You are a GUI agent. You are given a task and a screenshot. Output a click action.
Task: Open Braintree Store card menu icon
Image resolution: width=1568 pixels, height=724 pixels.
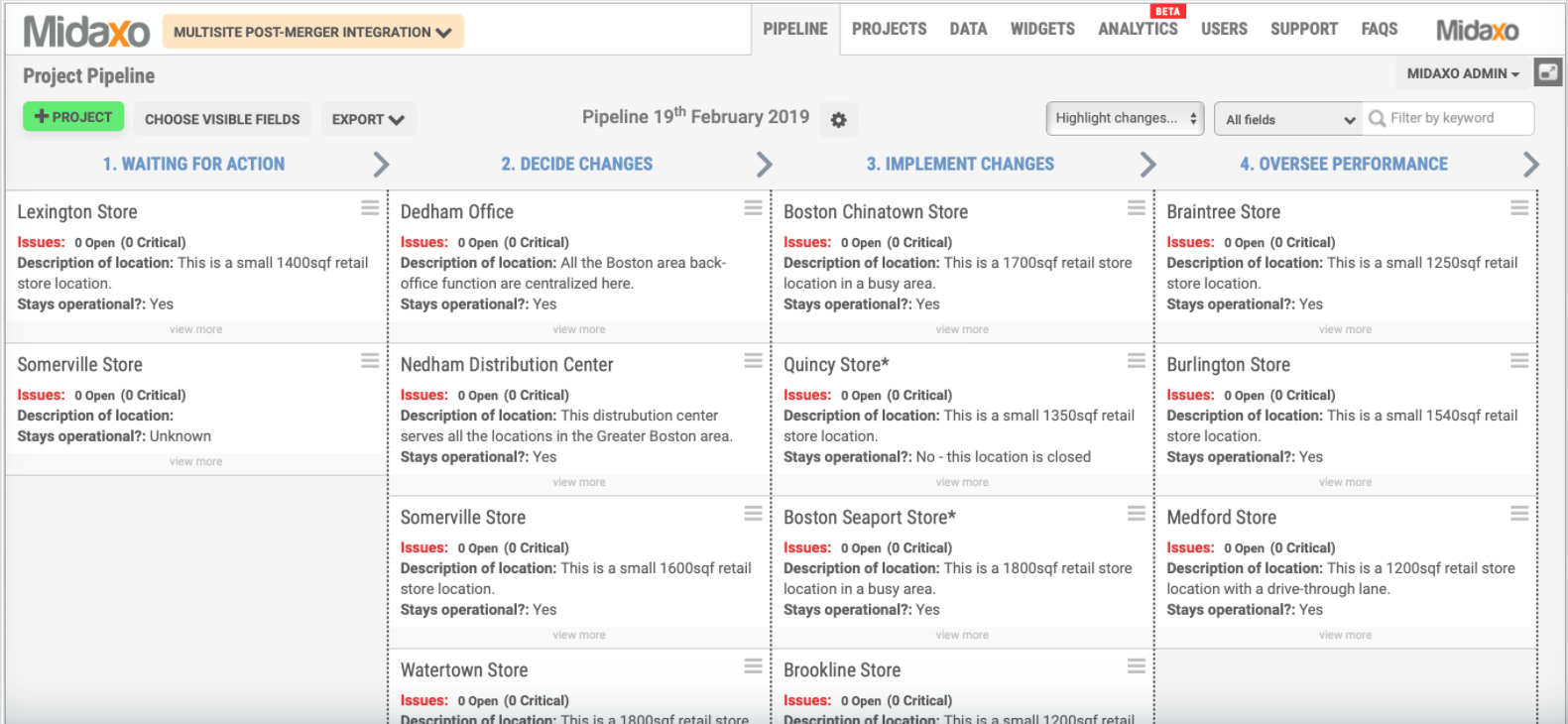tap(1519, 208)
